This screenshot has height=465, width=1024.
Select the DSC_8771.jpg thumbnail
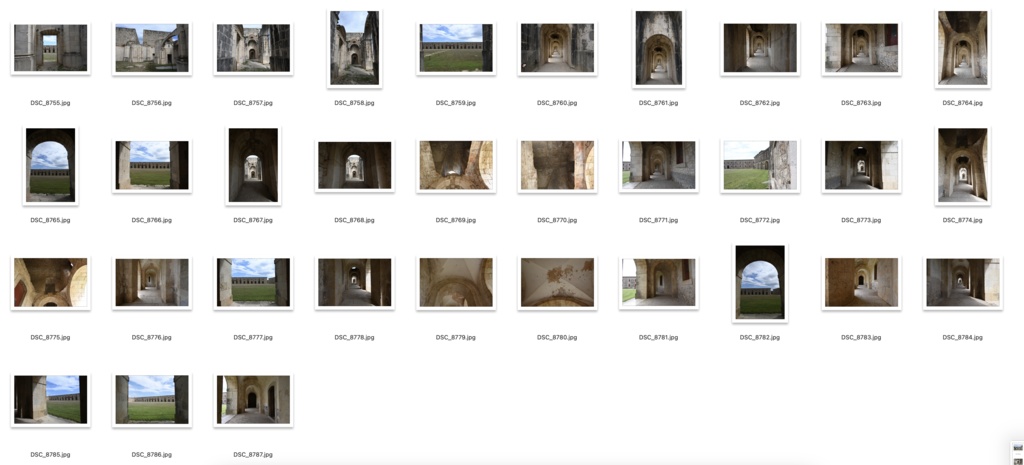click(658, 165)
